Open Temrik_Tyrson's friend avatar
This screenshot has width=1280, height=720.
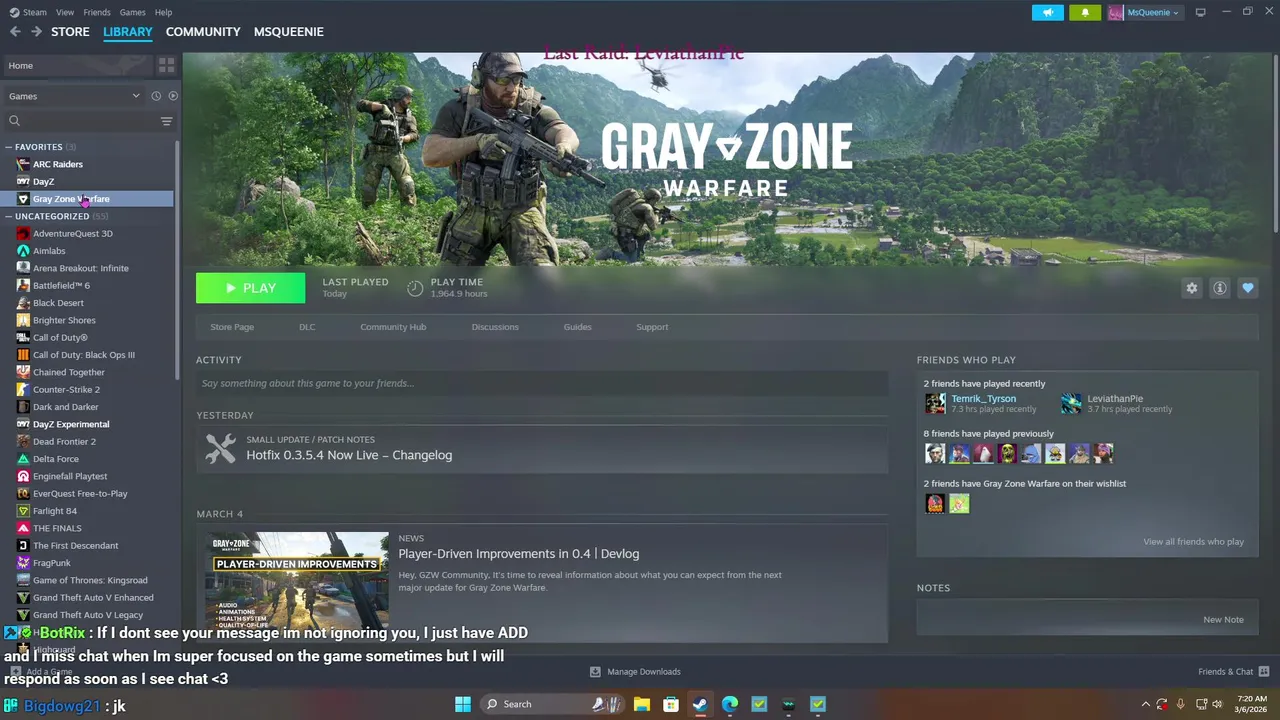[935, 403]
